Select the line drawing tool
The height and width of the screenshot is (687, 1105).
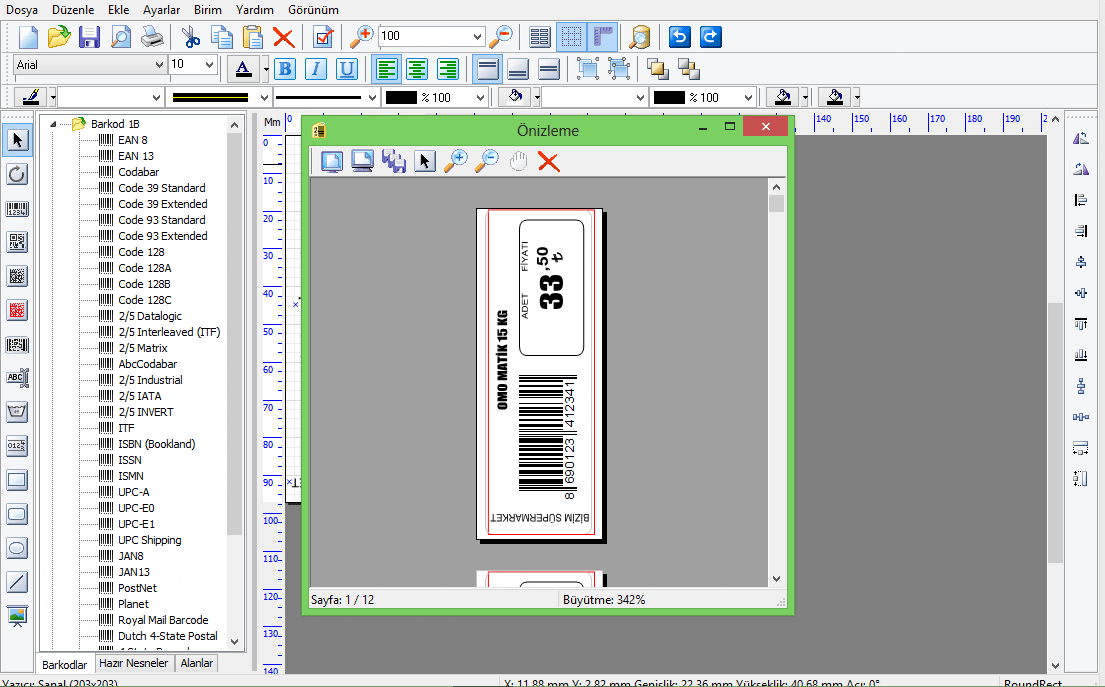pos(17,582)
